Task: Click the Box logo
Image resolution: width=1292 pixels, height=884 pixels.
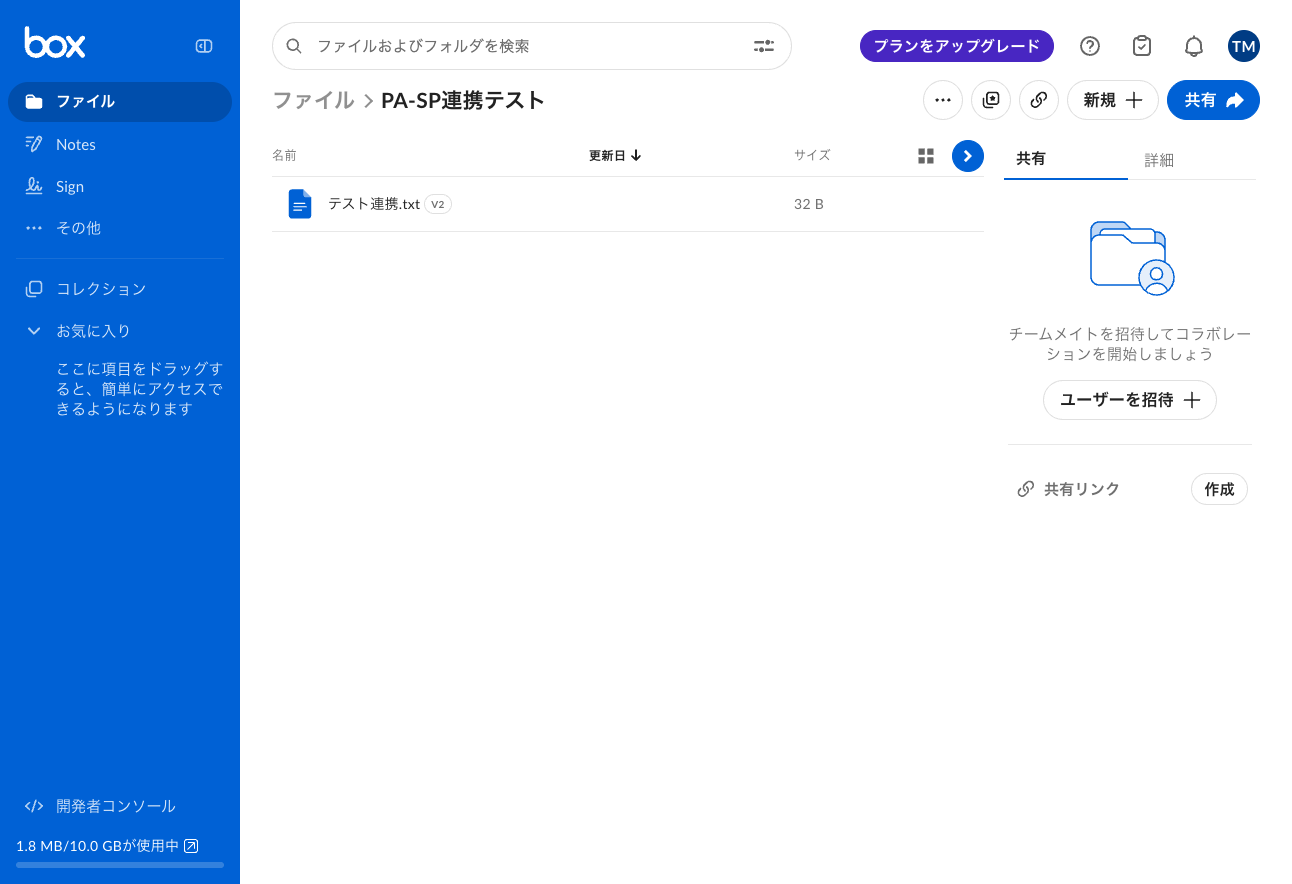Action: 55,43
